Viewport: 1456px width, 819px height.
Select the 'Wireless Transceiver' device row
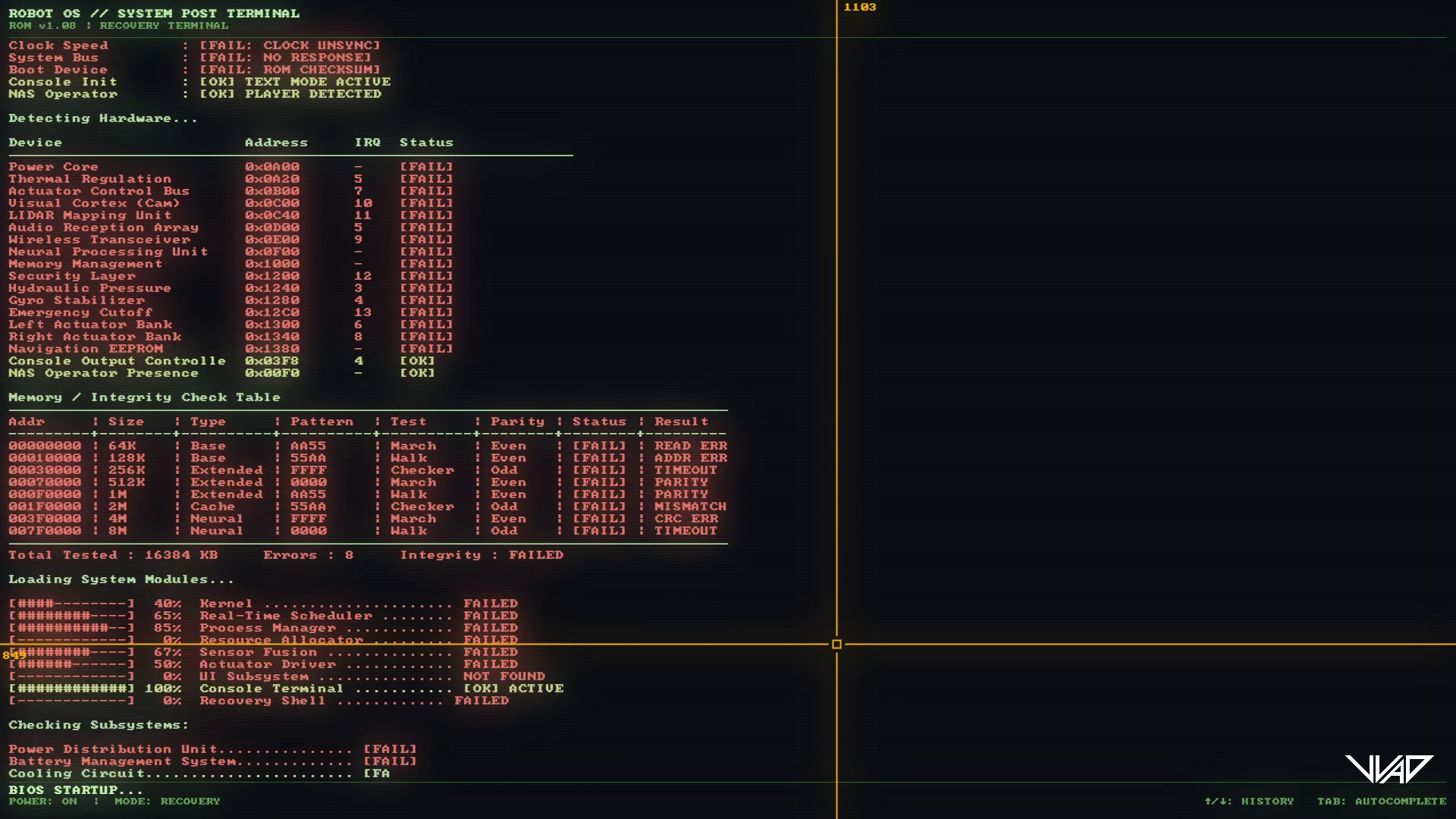[231, 240]
